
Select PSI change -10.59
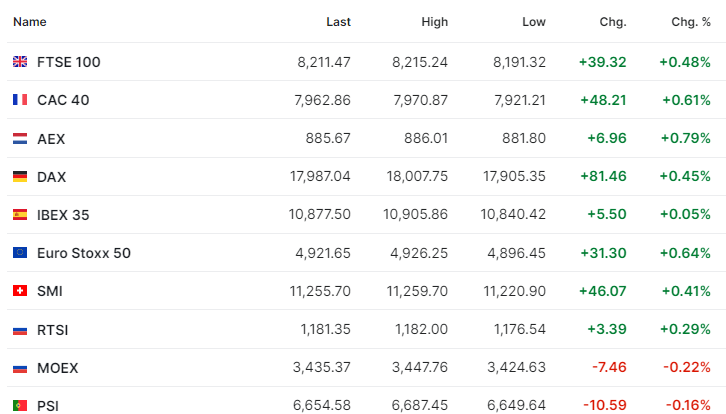(605, 405)
